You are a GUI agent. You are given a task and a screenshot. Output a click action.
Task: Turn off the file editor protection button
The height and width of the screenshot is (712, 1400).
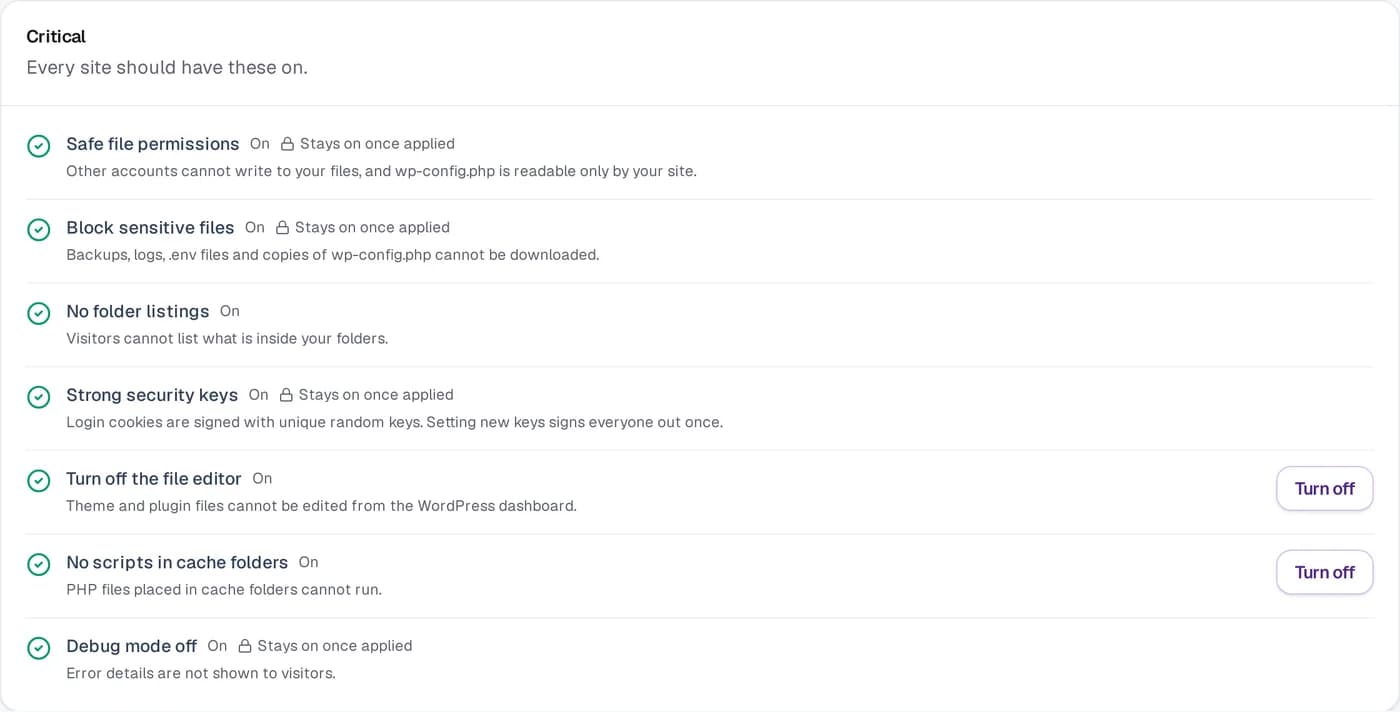pyautogui.click(x=1324, y=488)
